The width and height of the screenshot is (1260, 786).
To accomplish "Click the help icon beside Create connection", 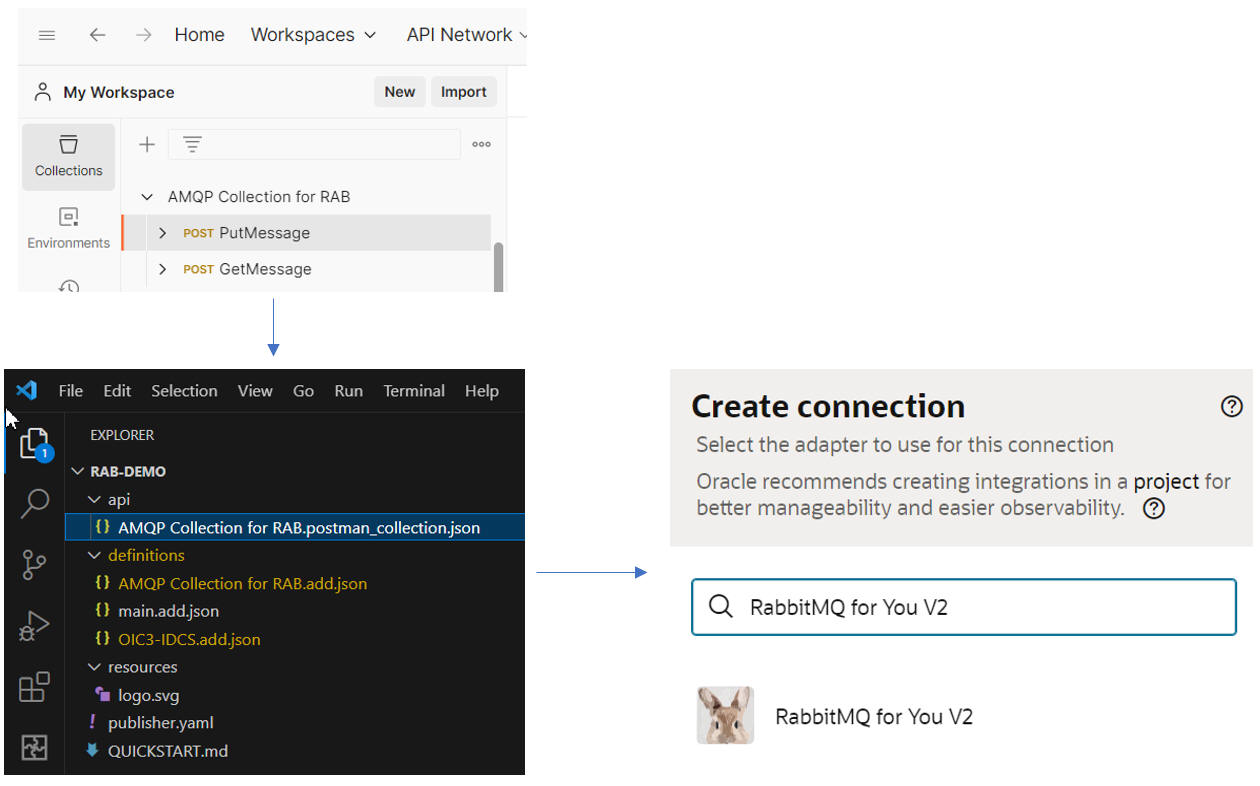I will 1232,406.
